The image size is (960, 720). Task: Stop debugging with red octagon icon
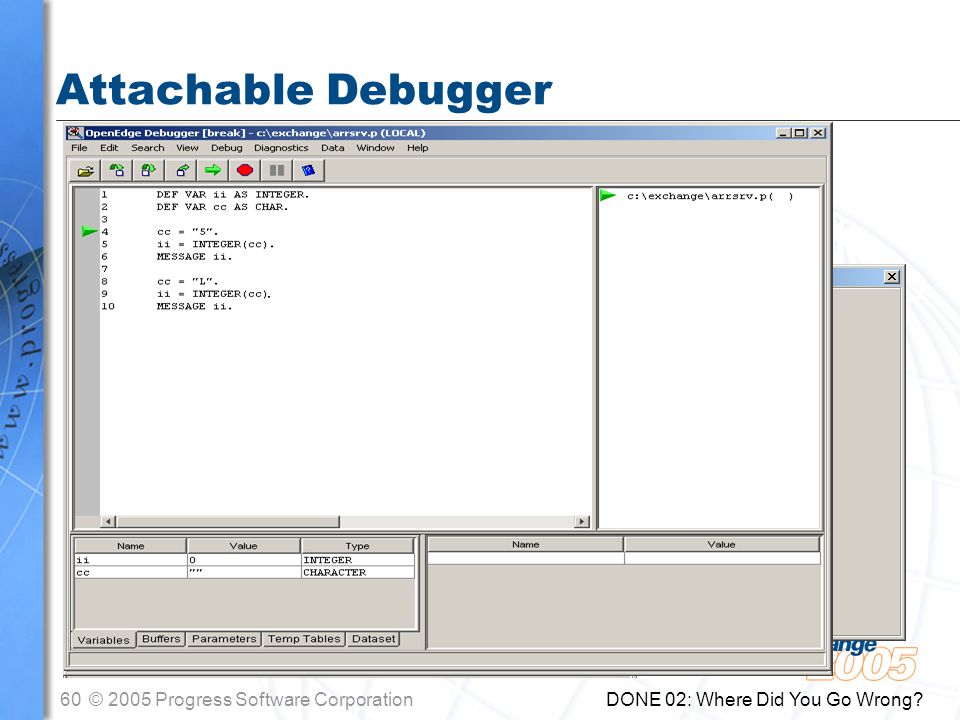click(245, 170)
